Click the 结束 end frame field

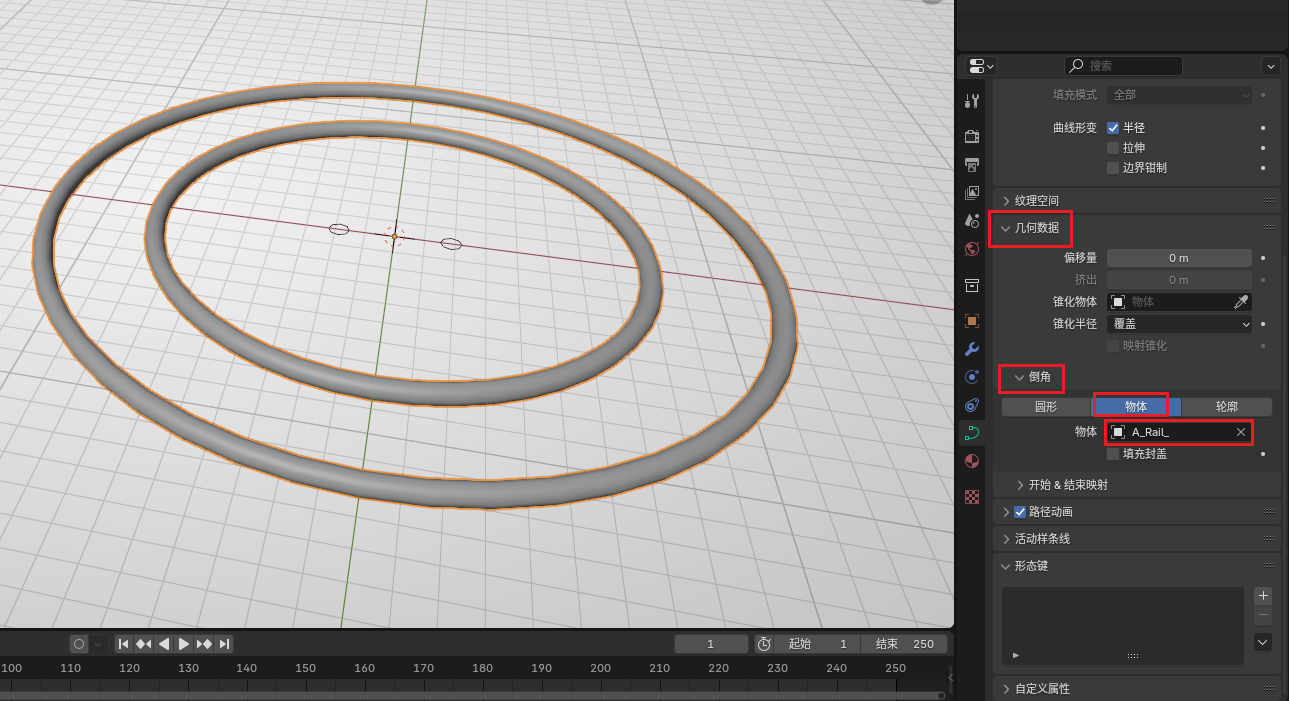click(x=904, y=644)
